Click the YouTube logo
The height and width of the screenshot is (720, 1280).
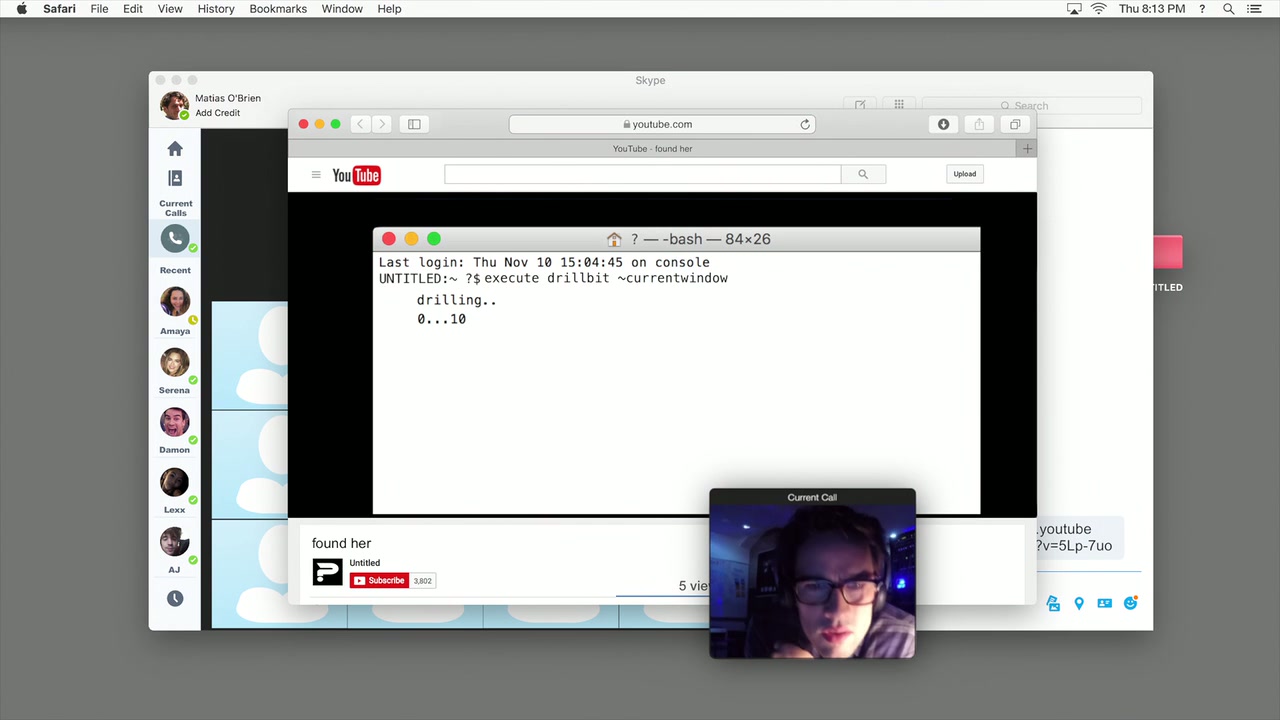(x=356, y=176)
